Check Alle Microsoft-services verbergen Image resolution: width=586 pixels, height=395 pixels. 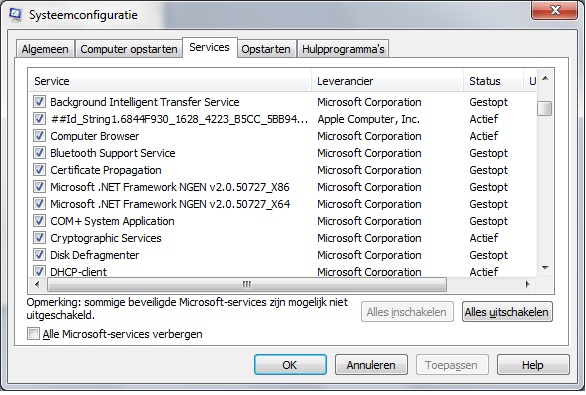(x=33, y=333)
